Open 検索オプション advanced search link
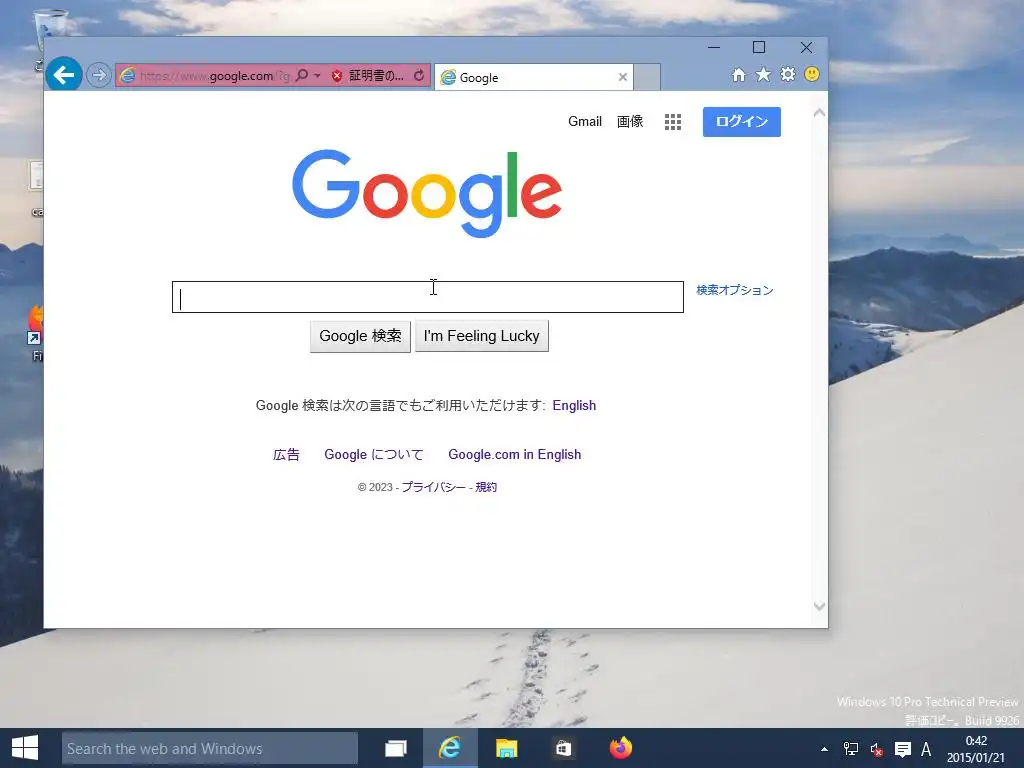1024x768 pixels. 735,290
